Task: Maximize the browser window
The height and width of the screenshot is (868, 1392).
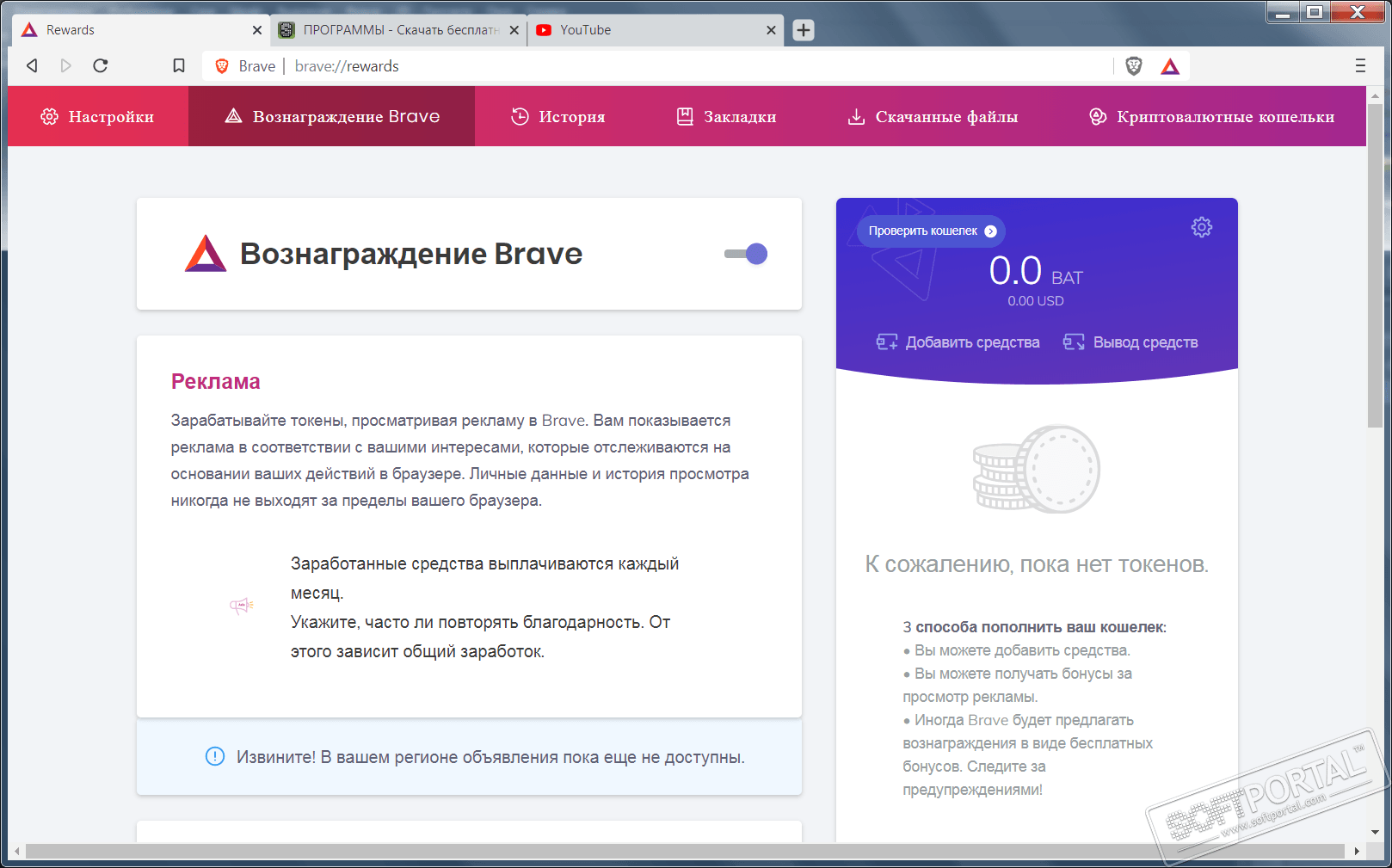Action: pyautogui.click(x=1315, y=12)
